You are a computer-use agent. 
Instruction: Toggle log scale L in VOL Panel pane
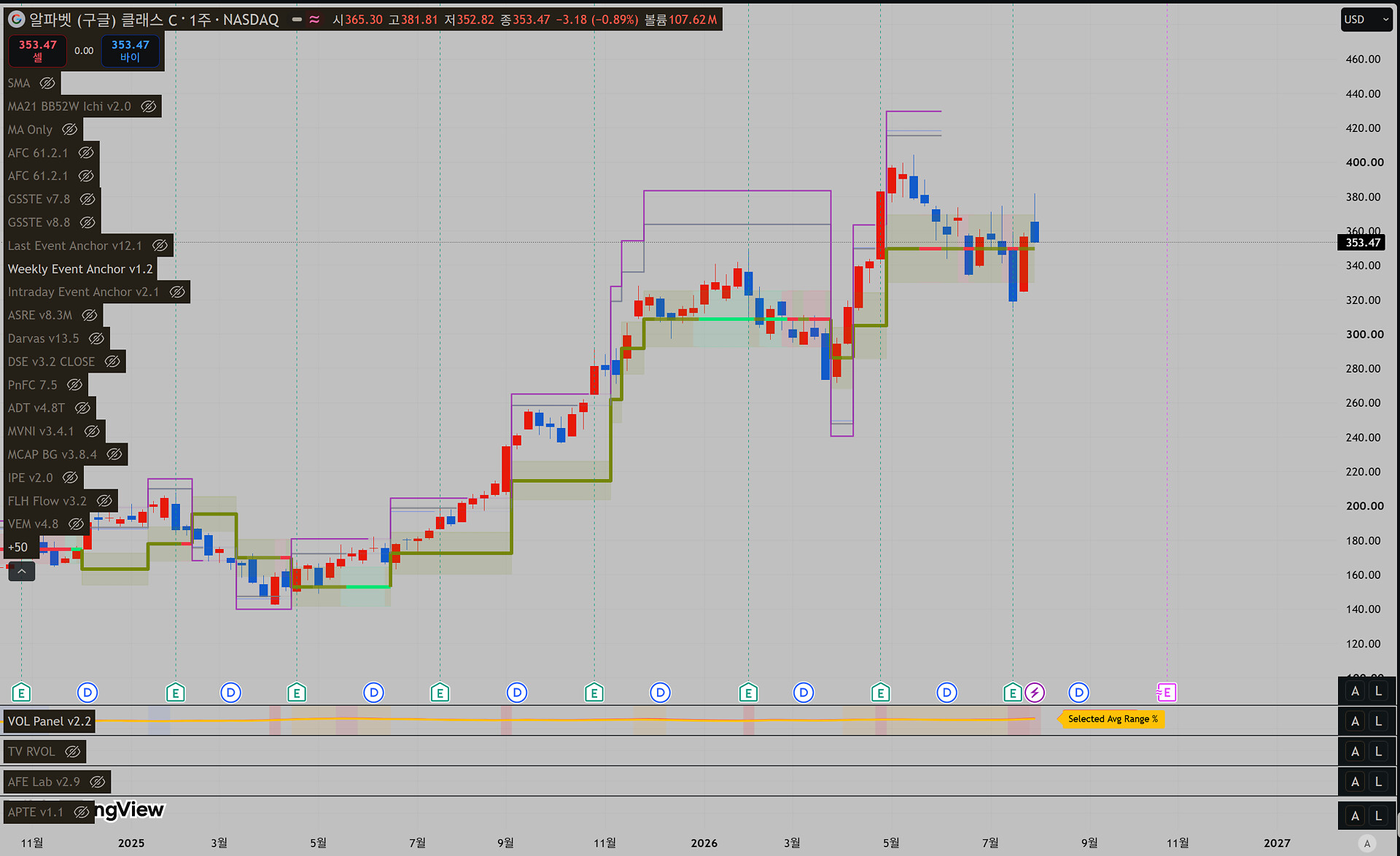pos(1378,721)
